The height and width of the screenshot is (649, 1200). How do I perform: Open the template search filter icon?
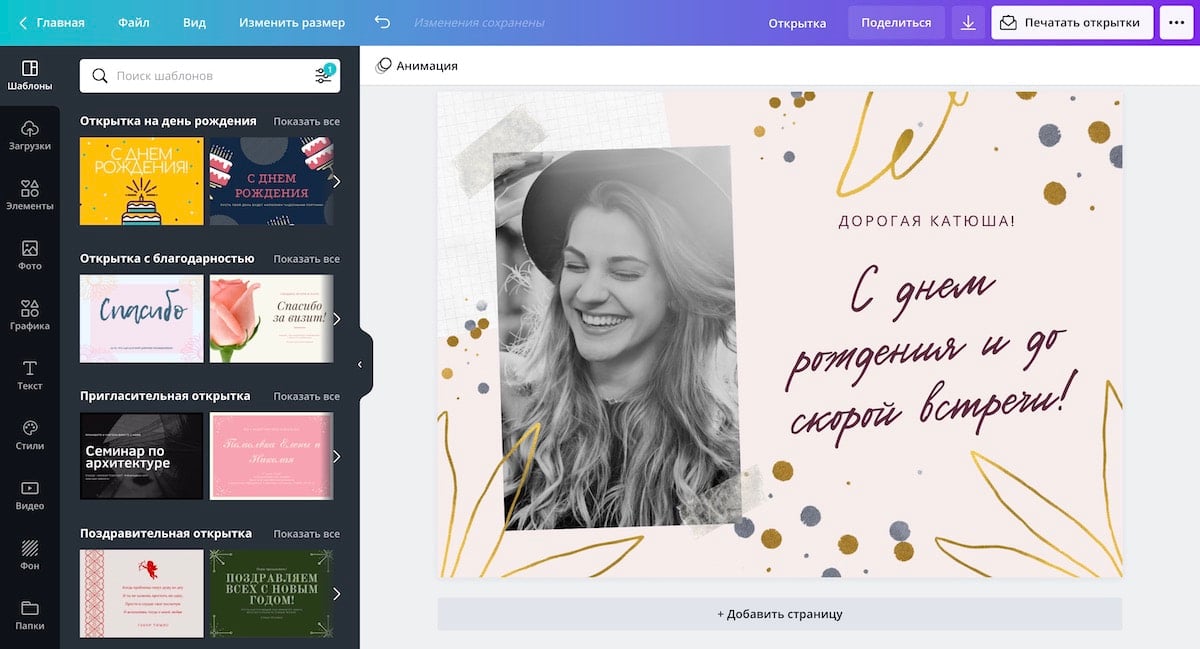pyautogui.click(x=323, y=75)
